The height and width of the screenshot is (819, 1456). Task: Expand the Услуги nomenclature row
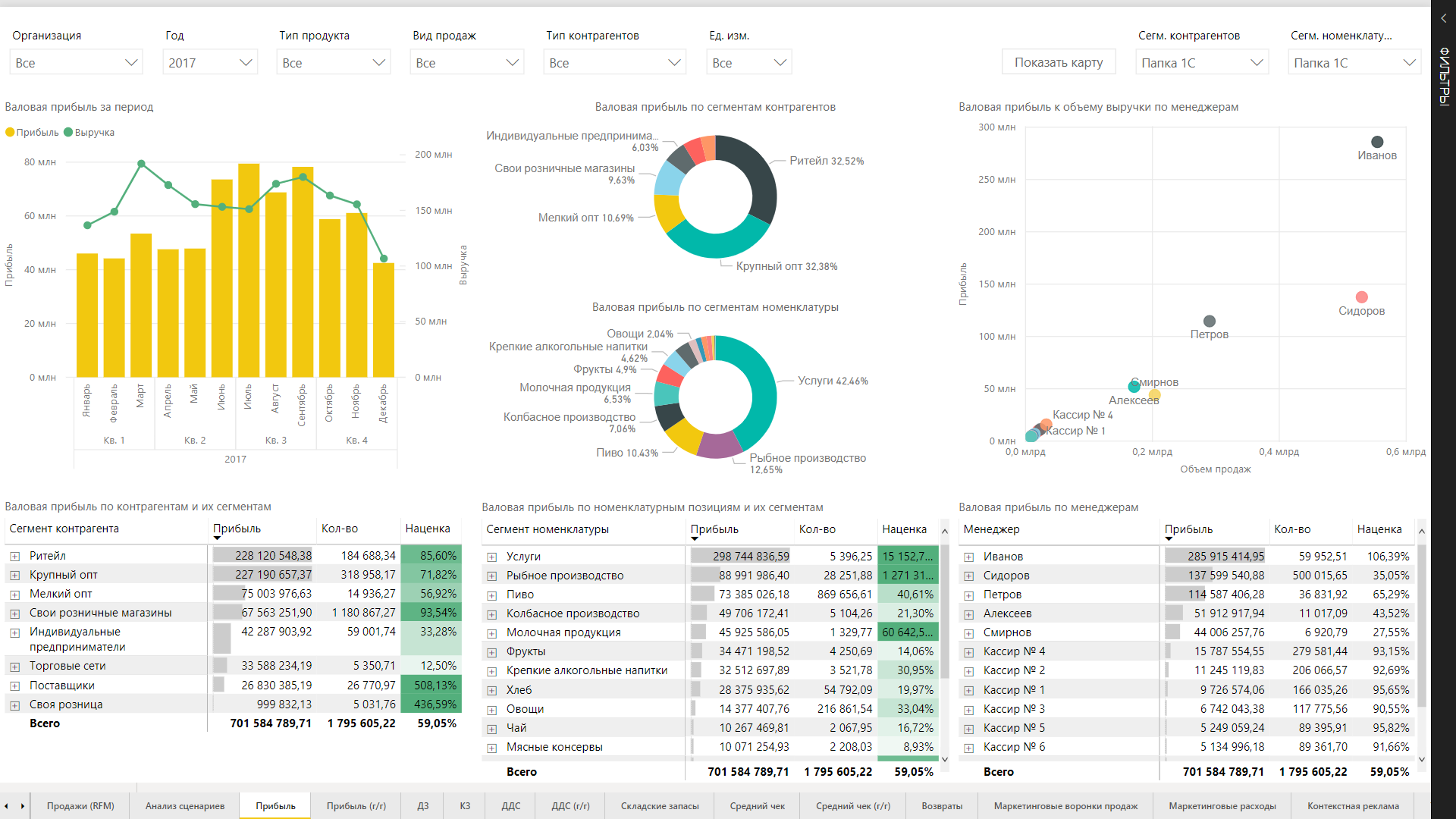tap(491, 557)
